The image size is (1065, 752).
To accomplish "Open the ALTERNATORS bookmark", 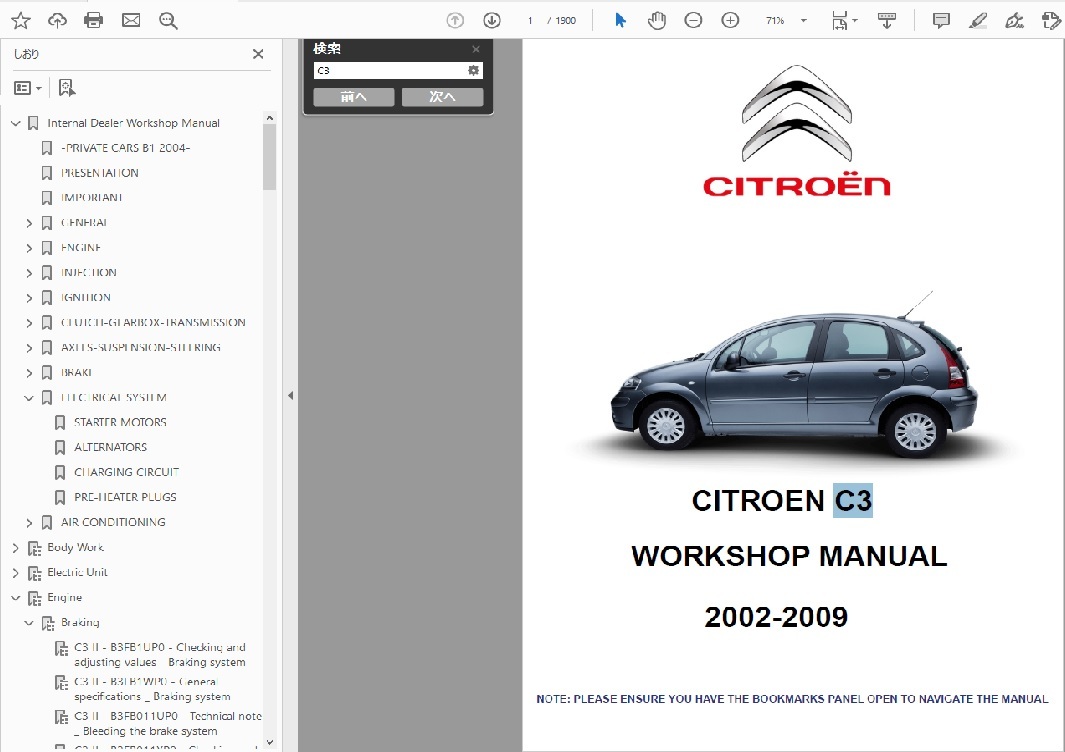I will tap(111, 447).
